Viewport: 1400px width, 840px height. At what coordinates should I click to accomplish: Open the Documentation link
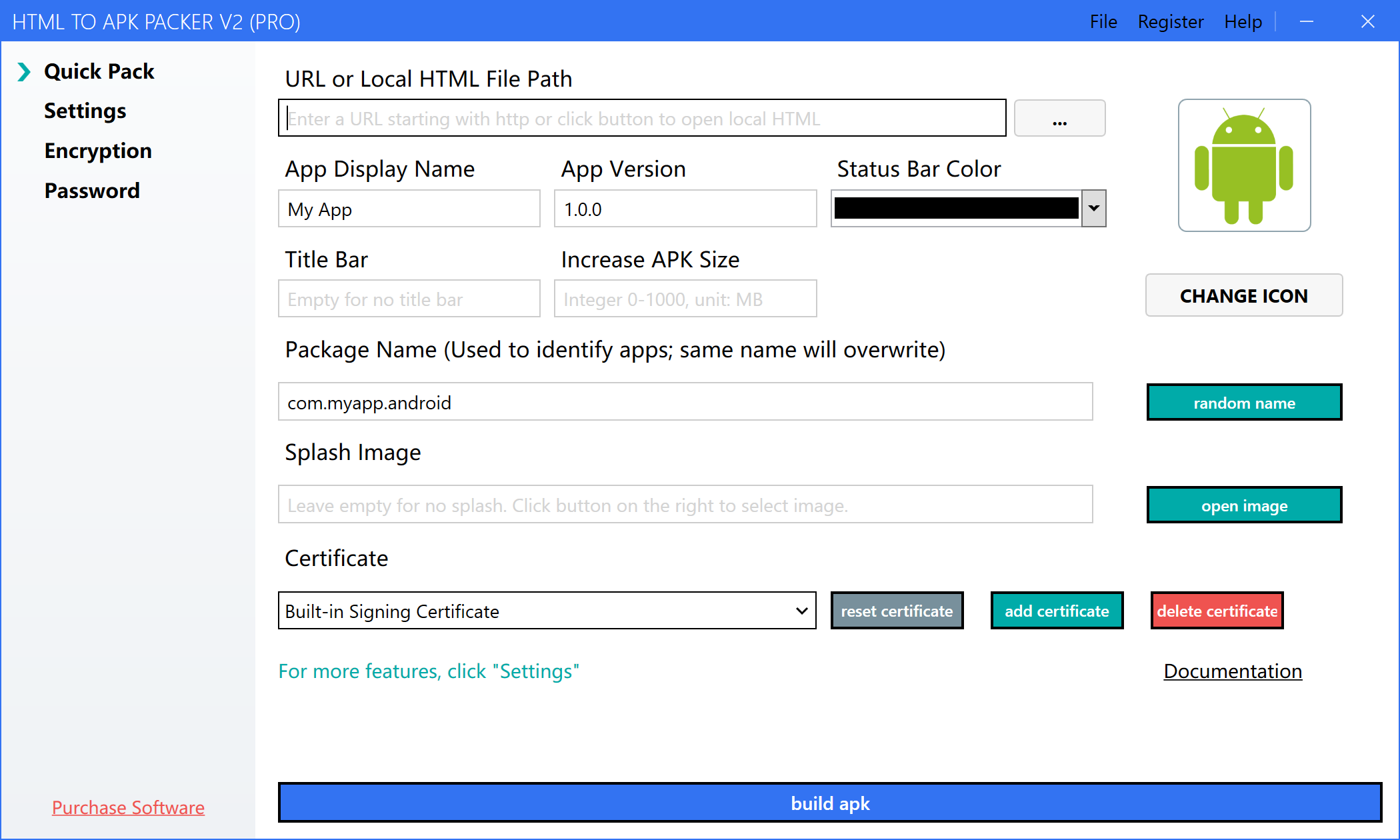(1232, 671)
